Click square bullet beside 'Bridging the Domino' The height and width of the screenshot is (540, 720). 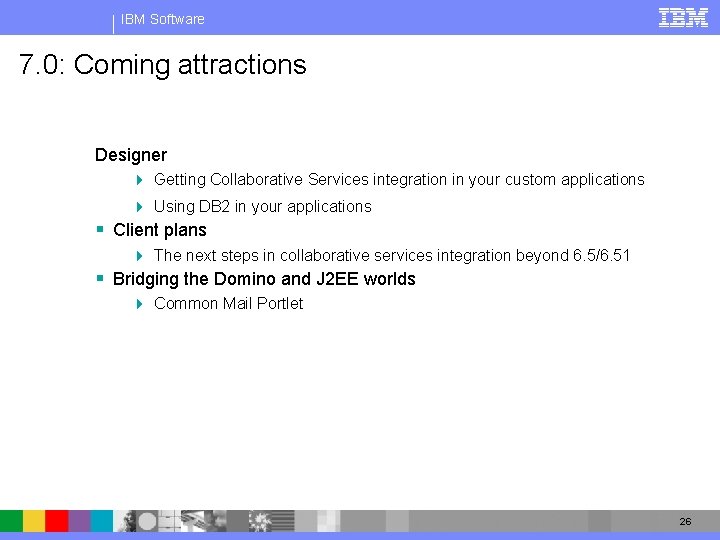click(100, 277)
